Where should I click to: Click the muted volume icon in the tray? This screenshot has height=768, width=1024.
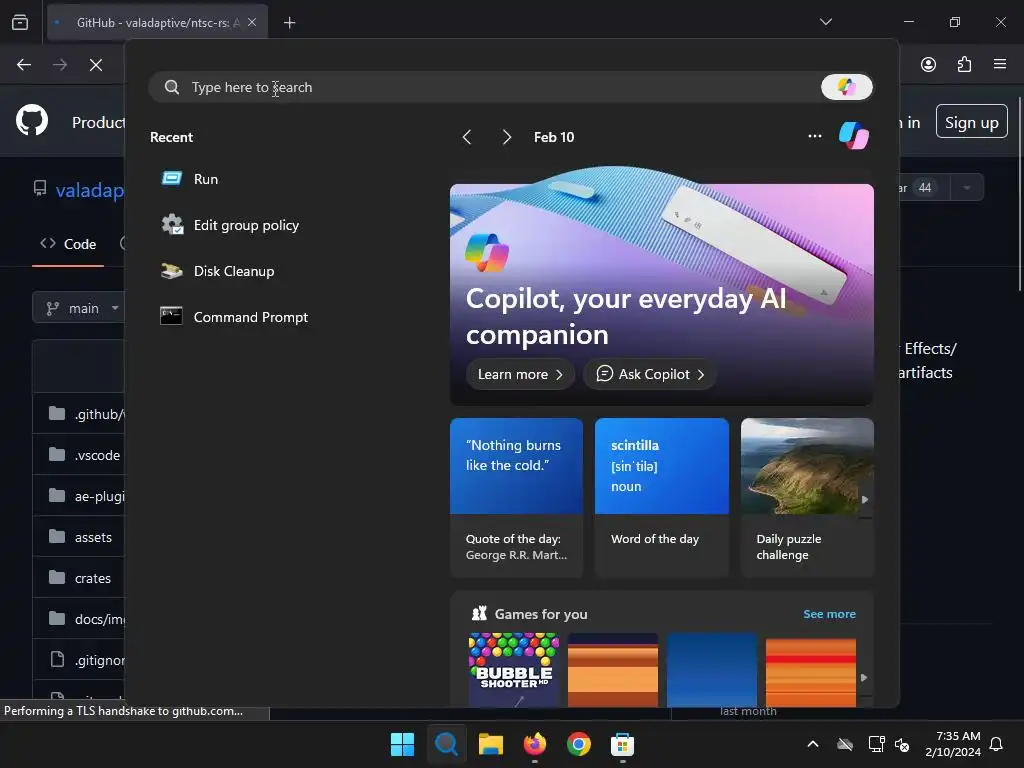[x=902, y=744]
